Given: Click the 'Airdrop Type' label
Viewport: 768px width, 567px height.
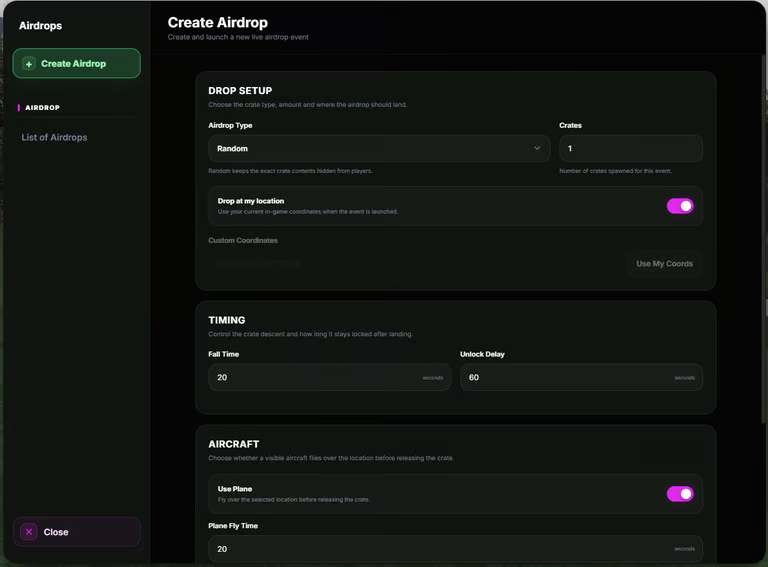Looking at the screenshot, I should pyautogui.click(x=230, y=125).
